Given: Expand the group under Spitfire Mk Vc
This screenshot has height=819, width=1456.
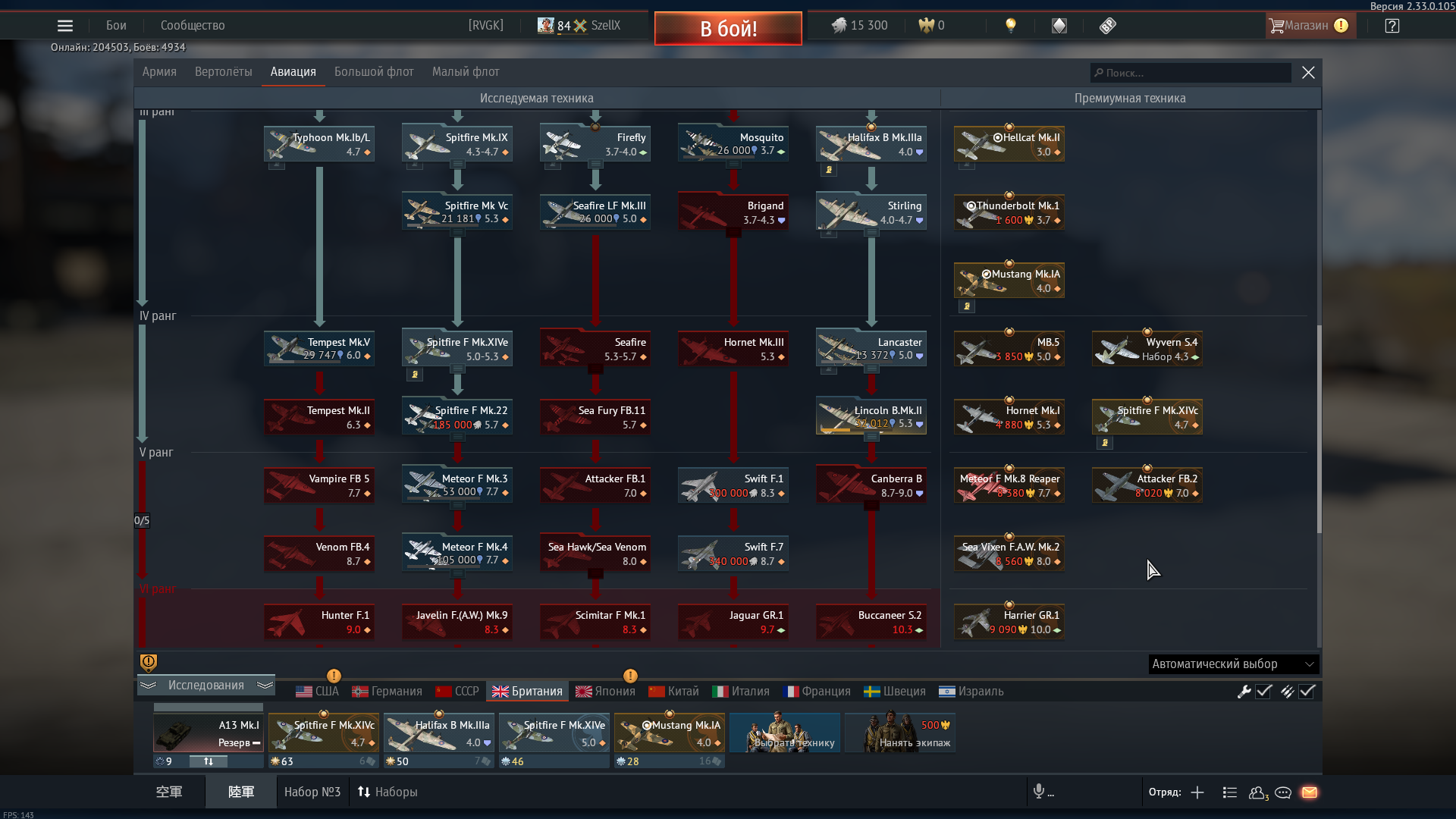Looking at the screenshot, I should point(457,233).
